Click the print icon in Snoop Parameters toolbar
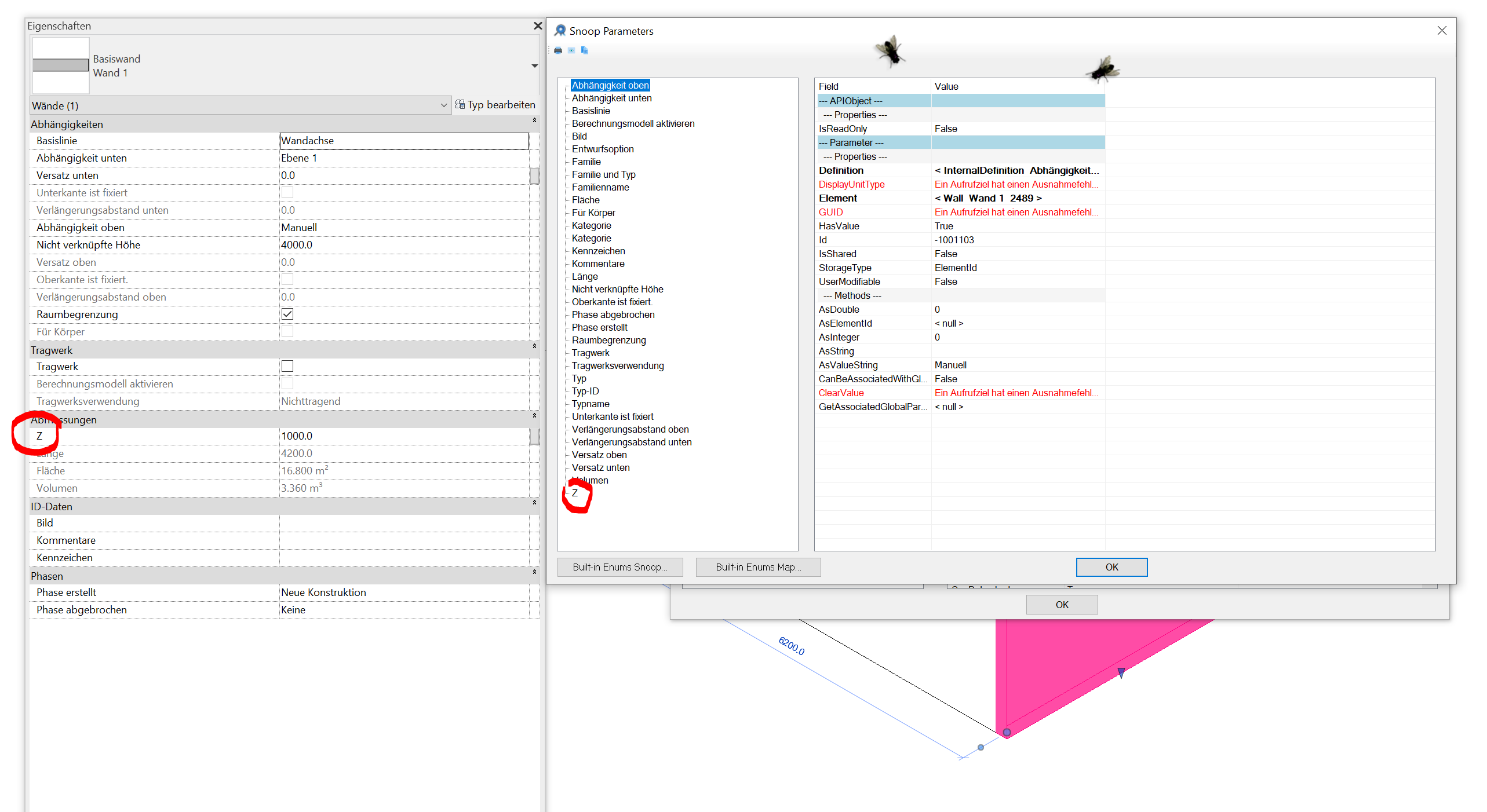 point(557,51)
